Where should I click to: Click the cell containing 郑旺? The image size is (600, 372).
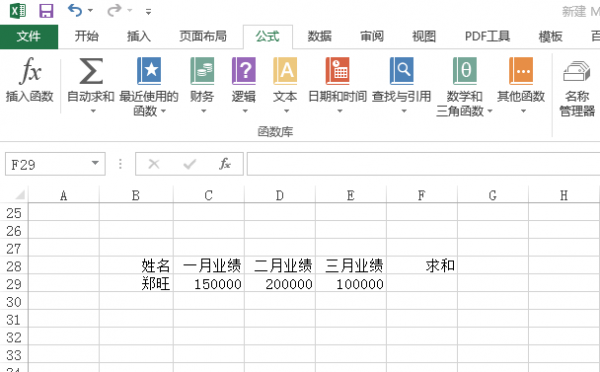[136, 284]
